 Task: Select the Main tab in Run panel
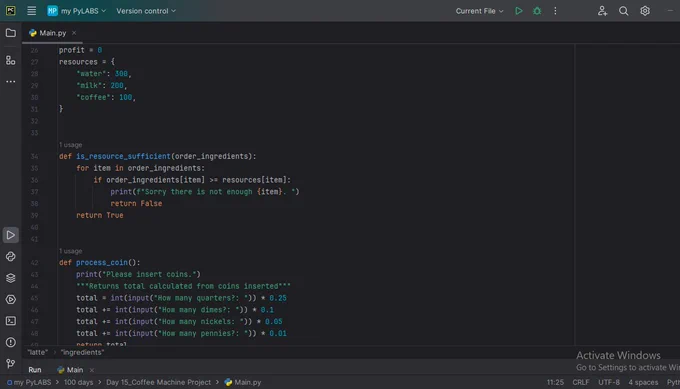pos(70,370)
